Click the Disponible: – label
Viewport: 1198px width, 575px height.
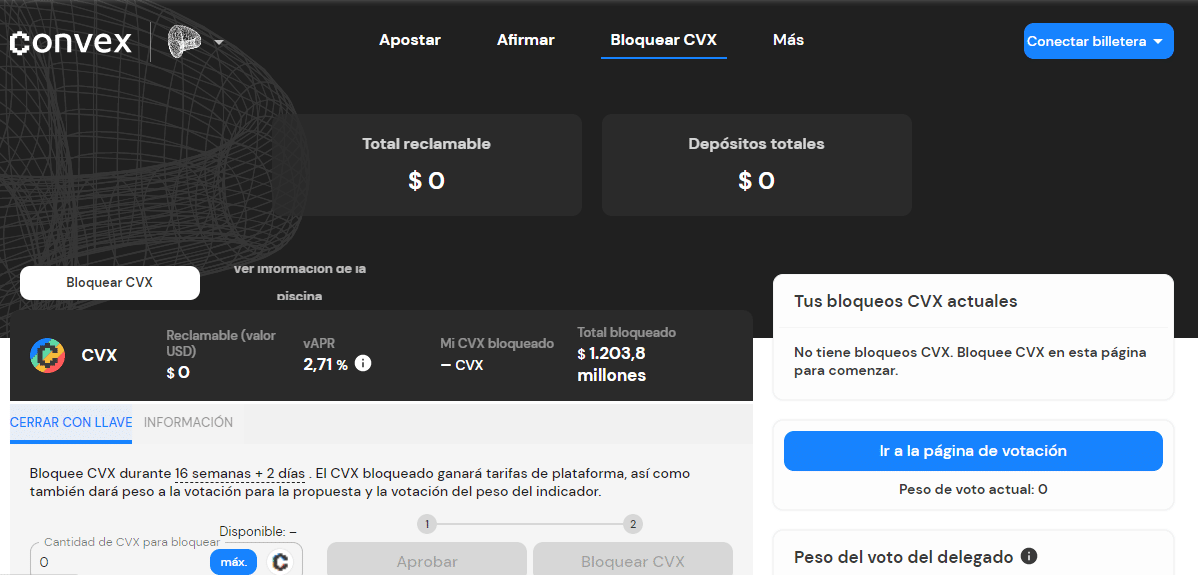point(257,531)
